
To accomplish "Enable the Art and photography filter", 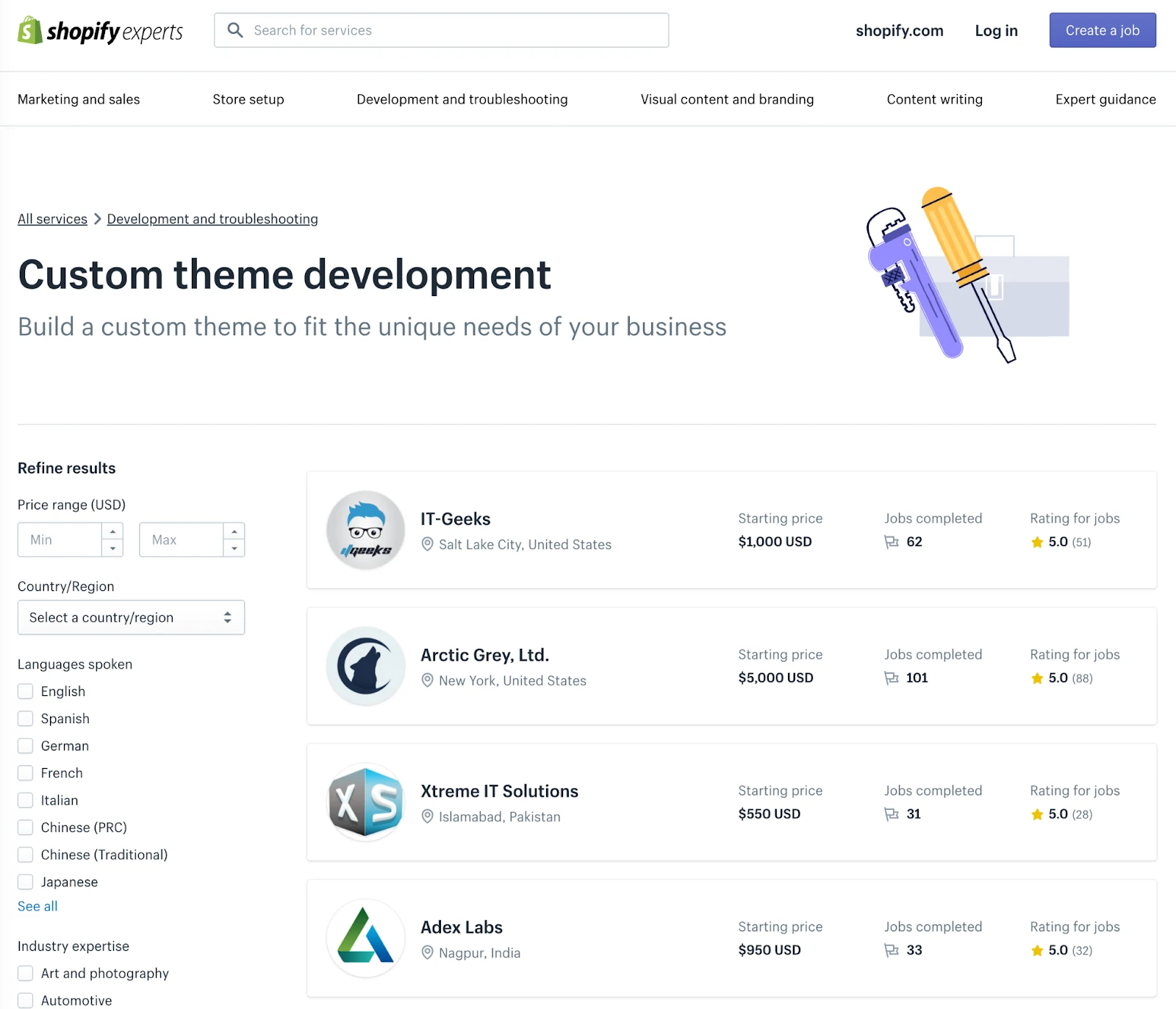I will coord(26,974).
